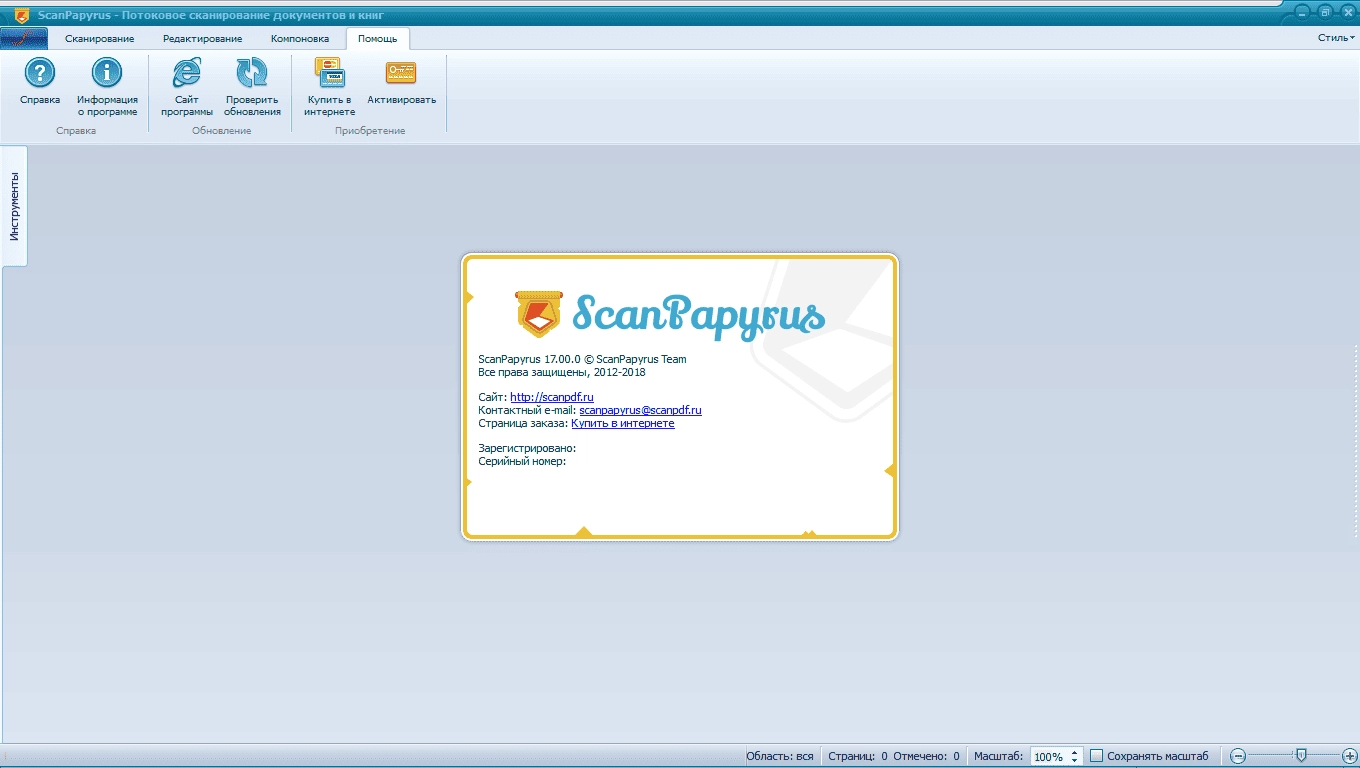
Task: Open the Стиль dropdown
Action: (x=1336, y=37)
